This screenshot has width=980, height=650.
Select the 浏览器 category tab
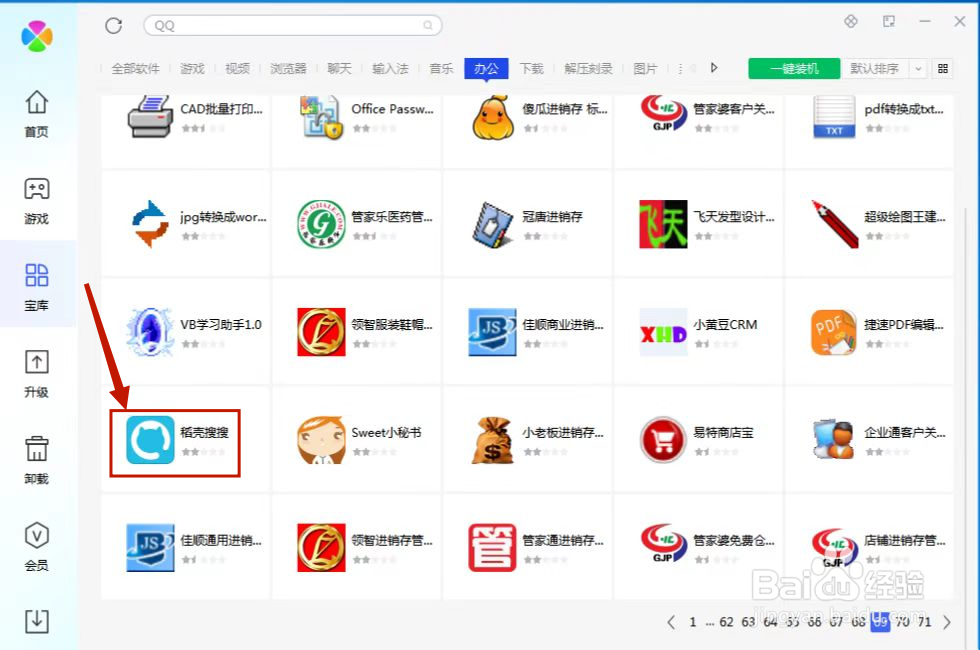pyautogui.click(x=288, y=68)
